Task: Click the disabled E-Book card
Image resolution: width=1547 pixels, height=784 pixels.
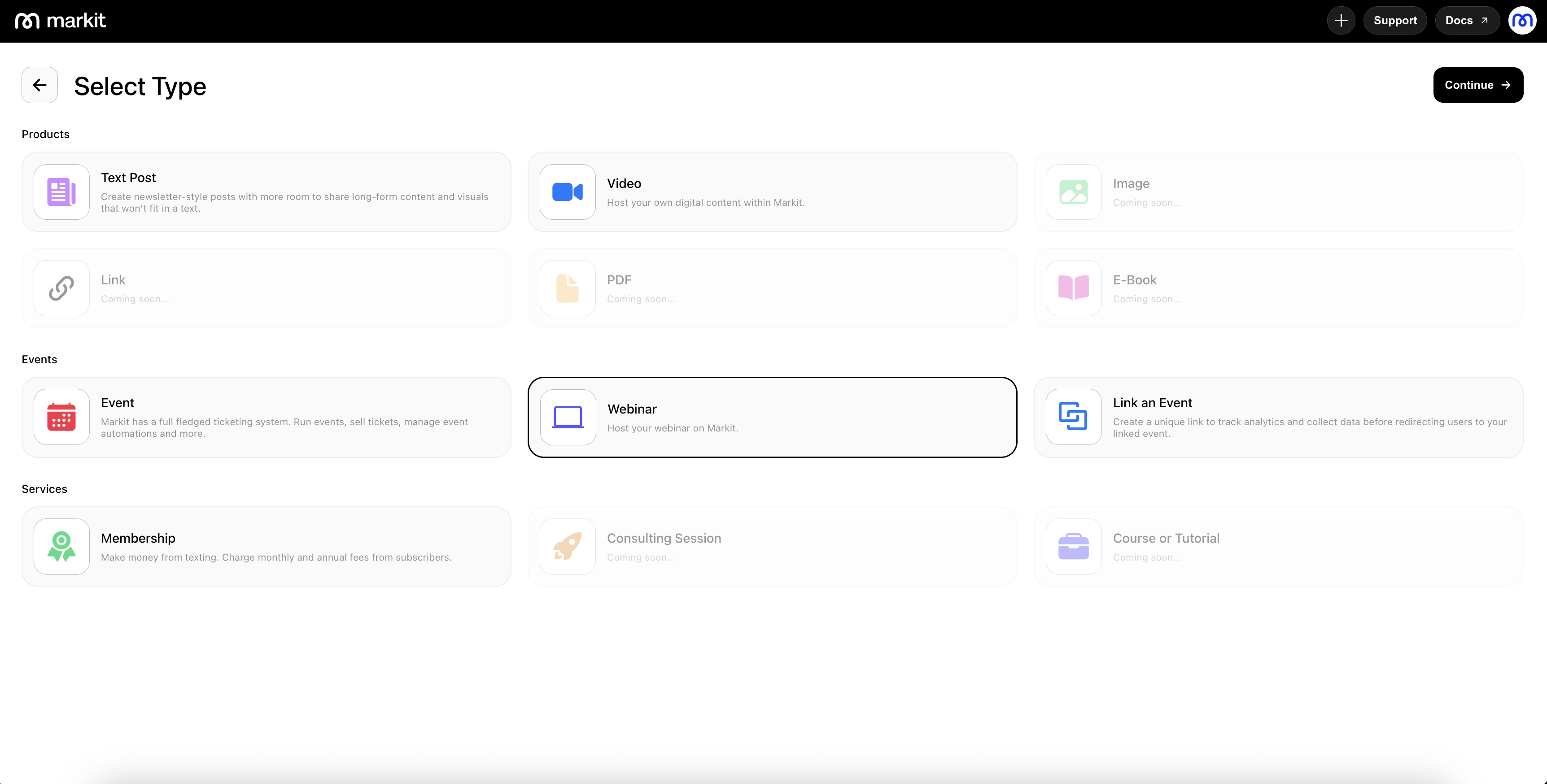Action: 1278,288
